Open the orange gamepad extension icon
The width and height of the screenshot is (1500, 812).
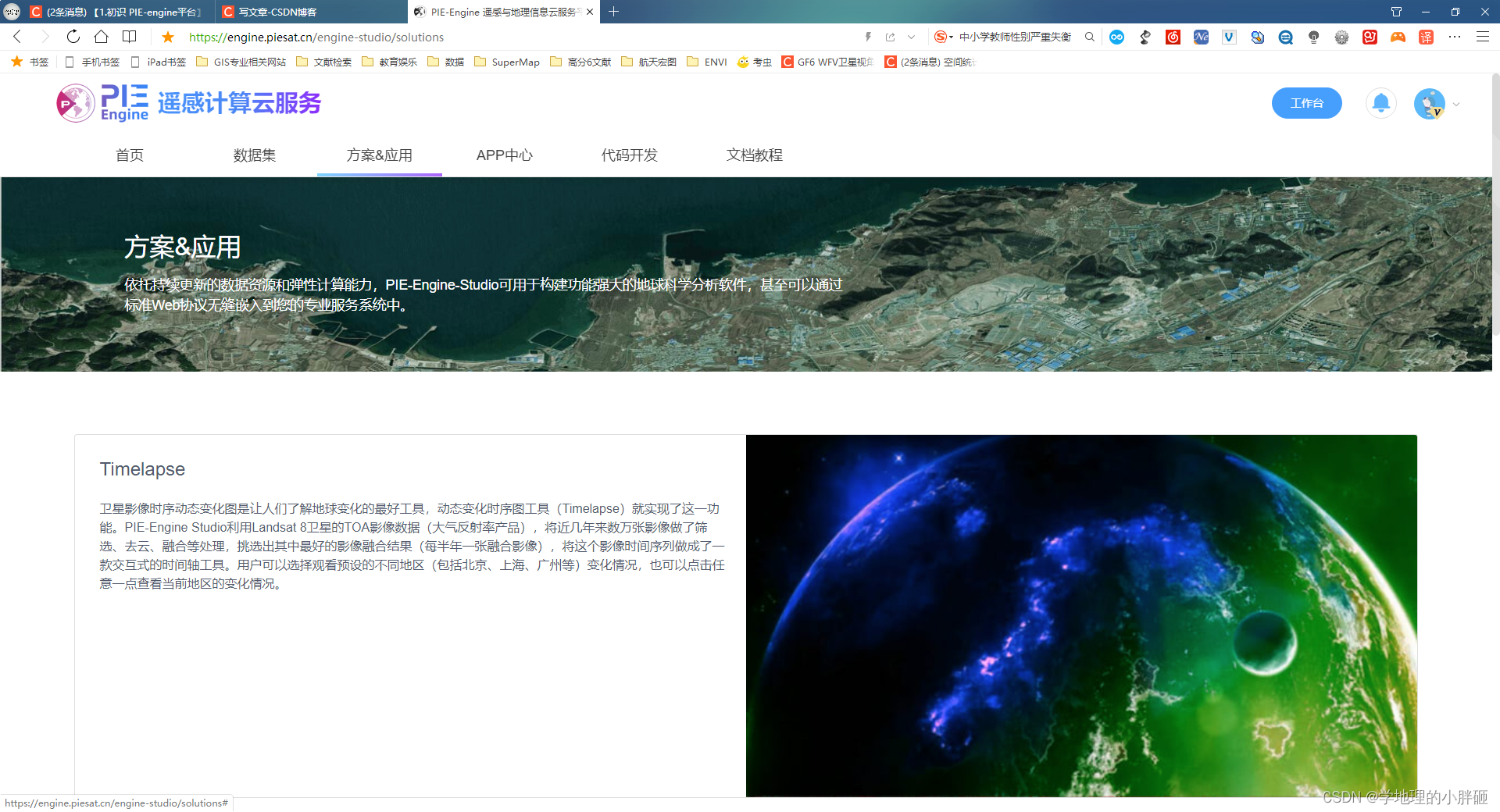coord(1398,37)
